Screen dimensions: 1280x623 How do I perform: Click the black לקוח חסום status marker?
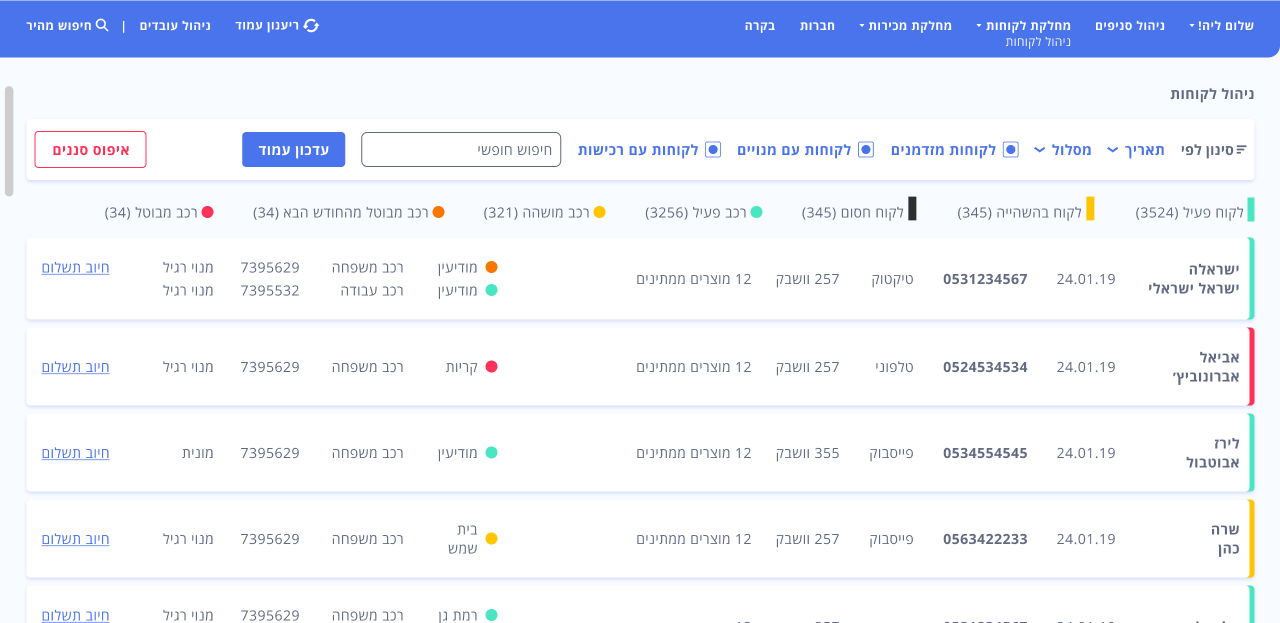click(x=912, y=209)
